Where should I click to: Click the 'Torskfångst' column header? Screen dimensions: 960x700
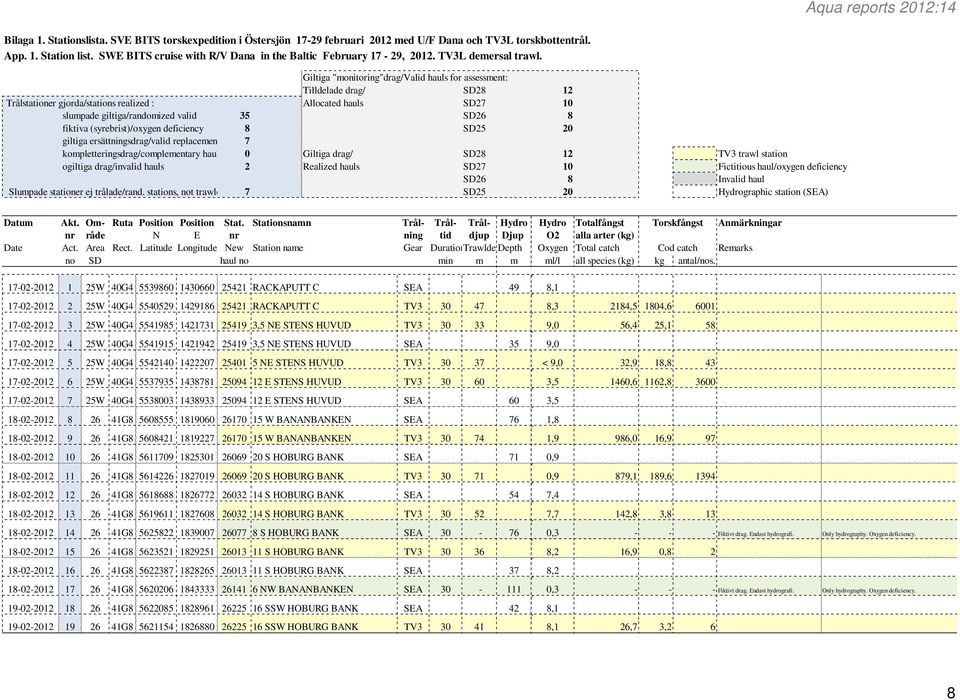677,223
